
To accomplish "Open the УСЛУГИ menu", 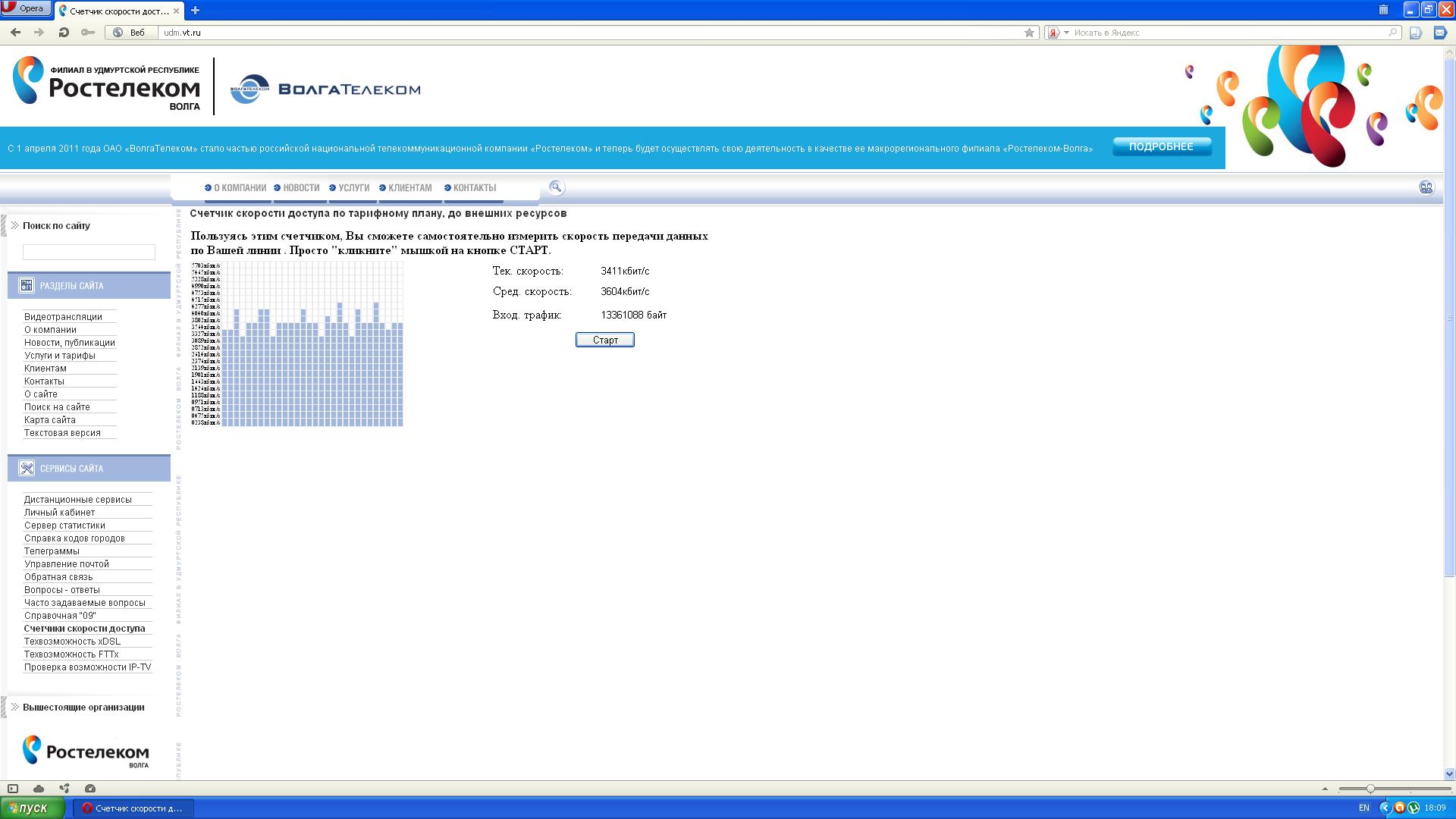I will [350, 187].
